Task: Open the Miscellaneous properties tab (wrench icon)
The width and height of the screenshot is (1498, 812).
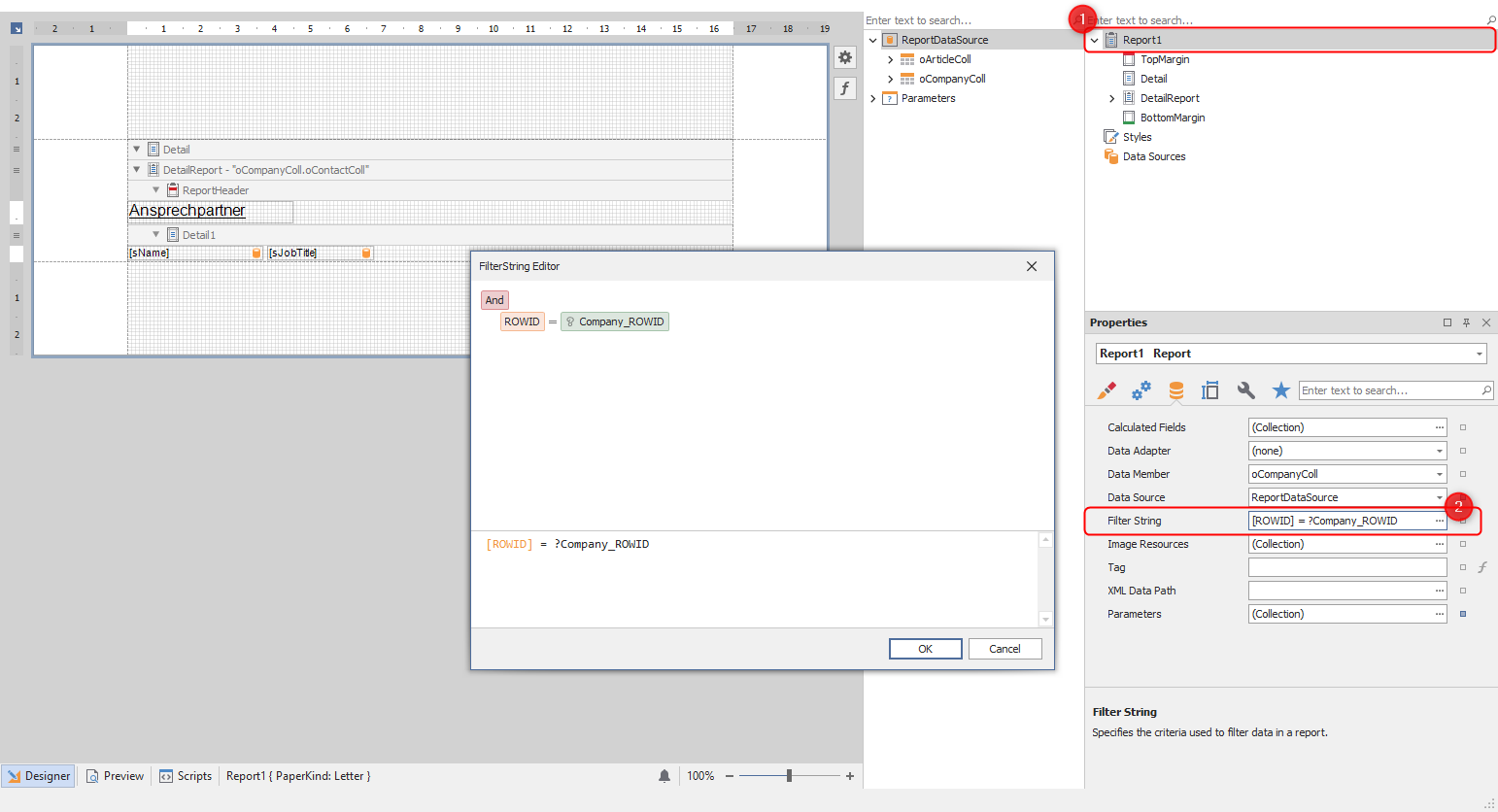Action: coord(1246,390)
